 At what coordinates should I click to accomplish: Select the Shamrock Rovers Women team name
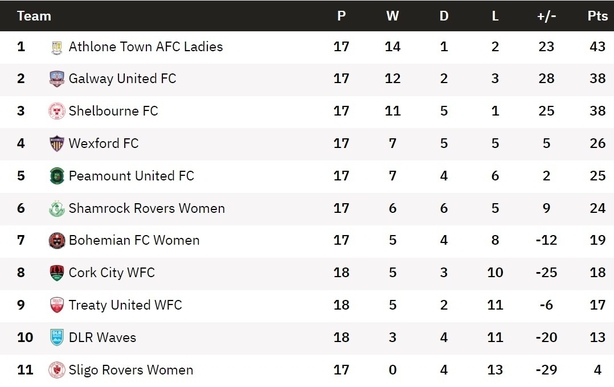pyautogui.click(x=147, y=208)
